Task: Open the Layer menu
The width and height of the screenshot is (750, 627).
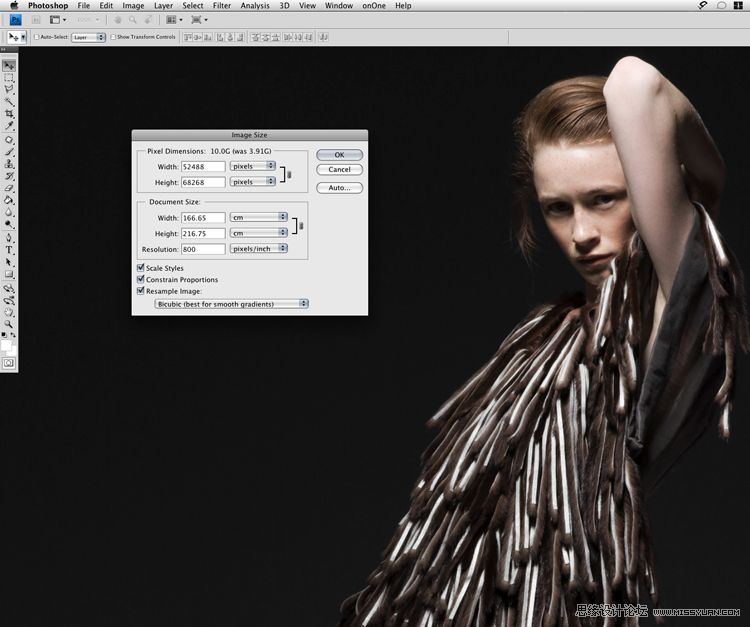Action: 163,6
